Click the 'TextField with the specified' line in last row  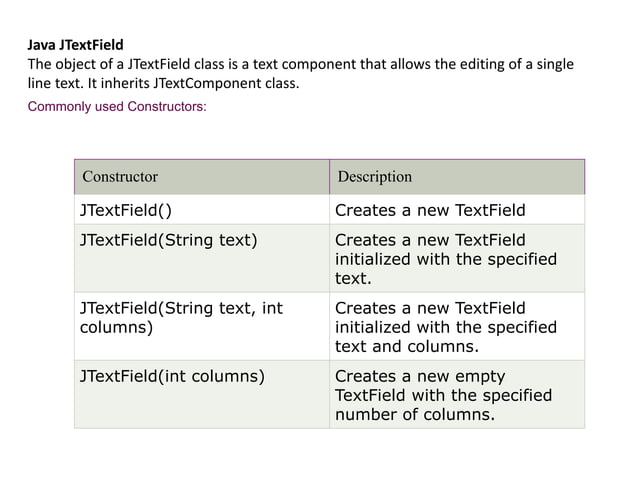443,395
